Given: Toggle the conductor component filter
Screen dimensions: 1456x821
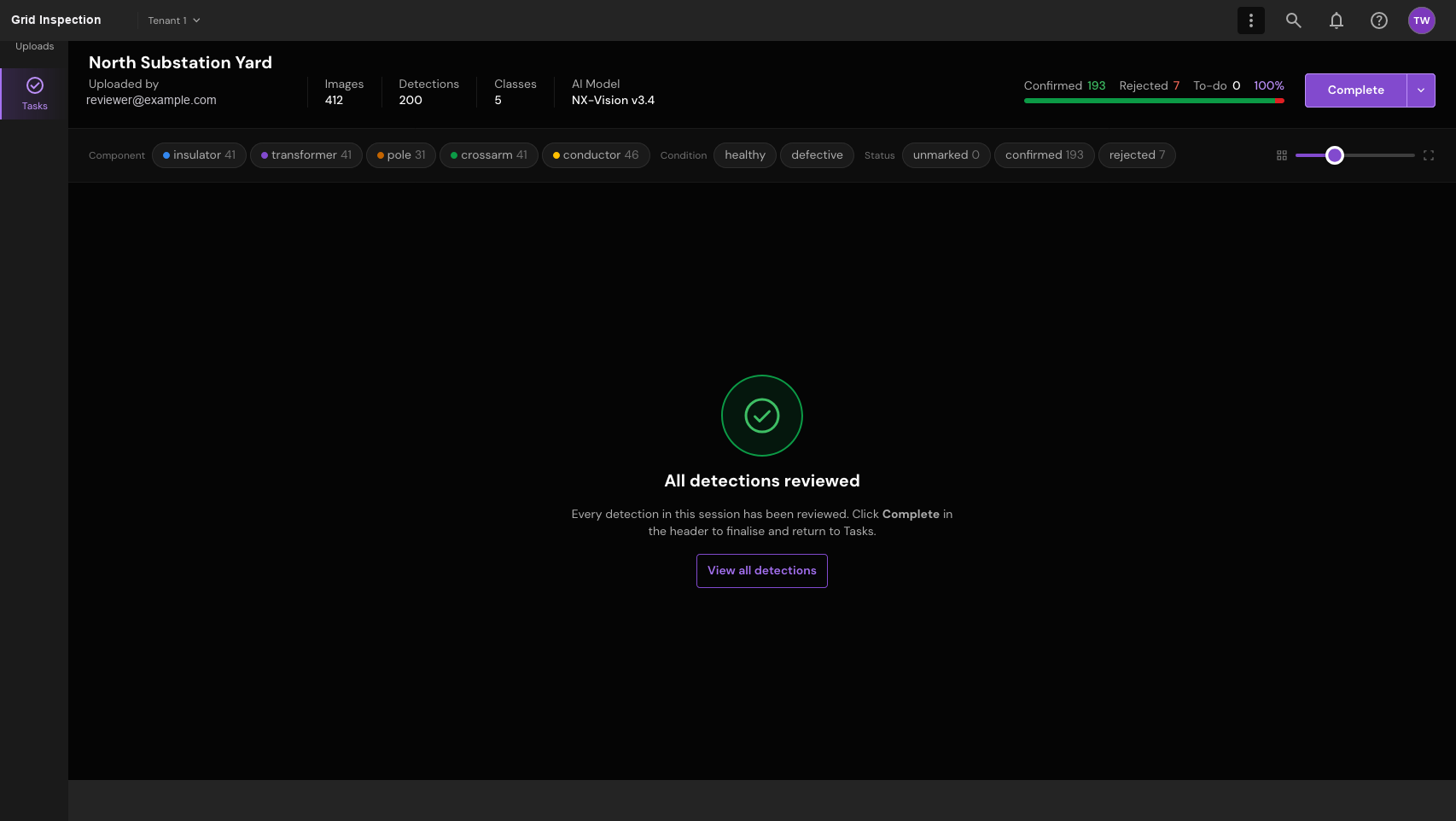Looking at the screenshot, I should (596, 155).
